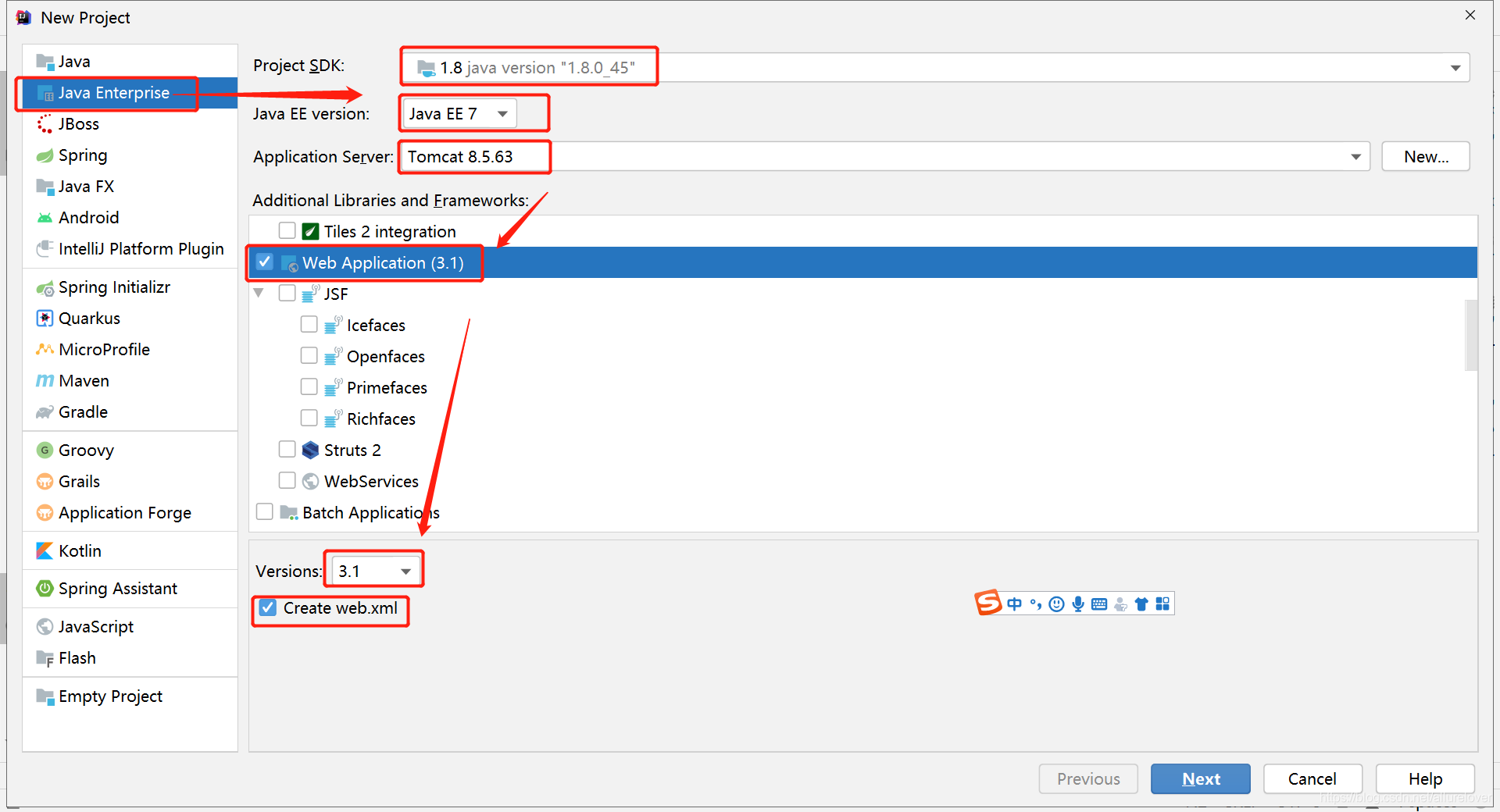The image size is (1500, 812).
Task: Click the Web Application framework icon
Action: coord(289,263)
